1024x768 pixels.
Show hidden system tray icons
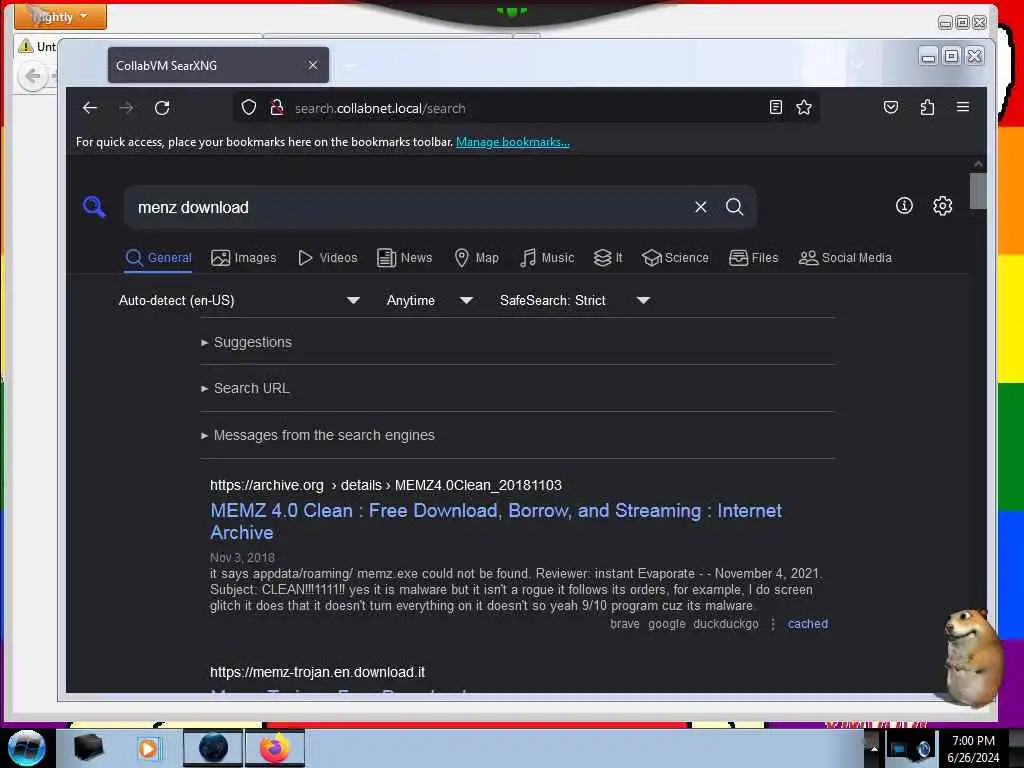(873, 749)
